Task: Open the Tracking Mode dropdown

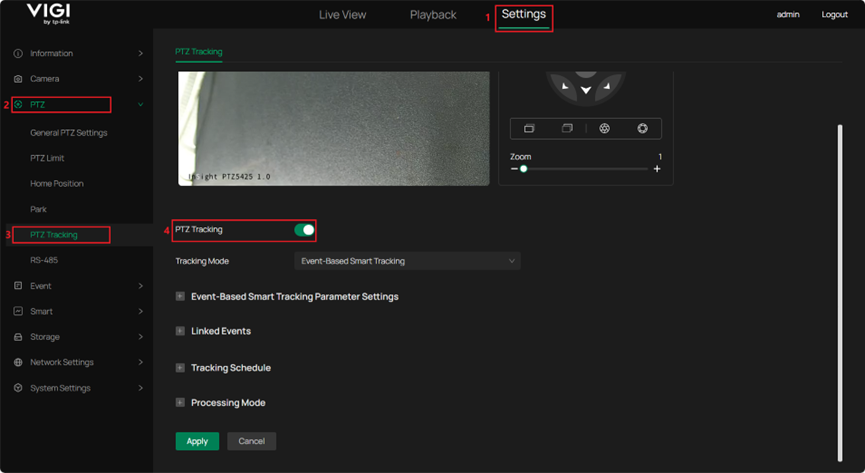Action: click(x=407, y=261)
